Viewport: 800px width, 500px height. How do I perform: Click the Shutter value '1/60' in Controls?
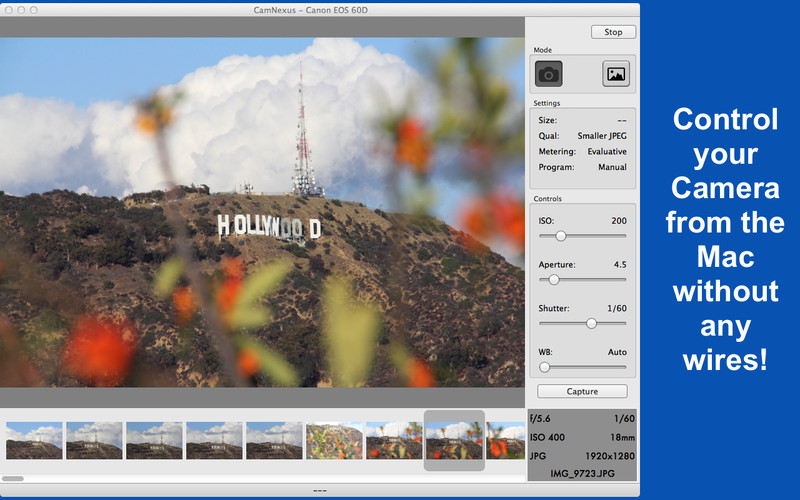pos(617,309)
